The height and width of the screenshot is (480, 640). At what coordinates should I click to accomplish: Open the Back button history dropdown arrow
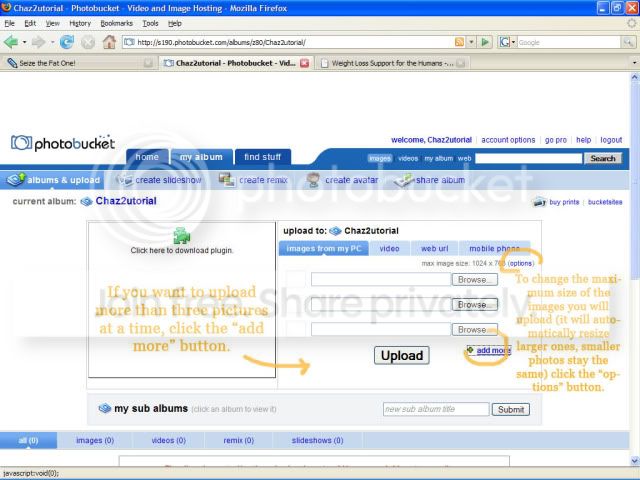coord(24,42)
